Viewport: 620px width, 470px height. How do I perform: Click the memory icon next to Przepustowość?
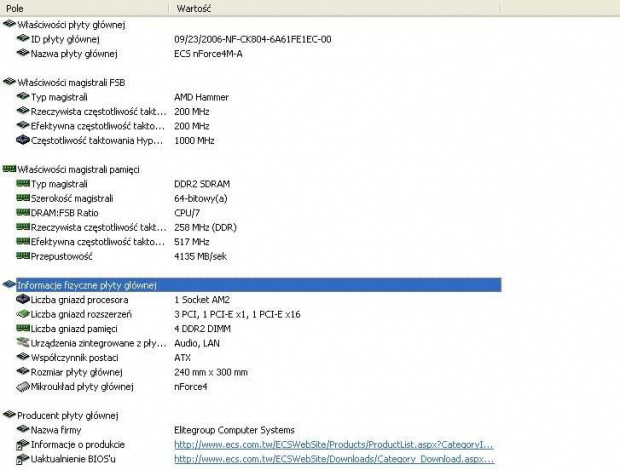point(23,256)
